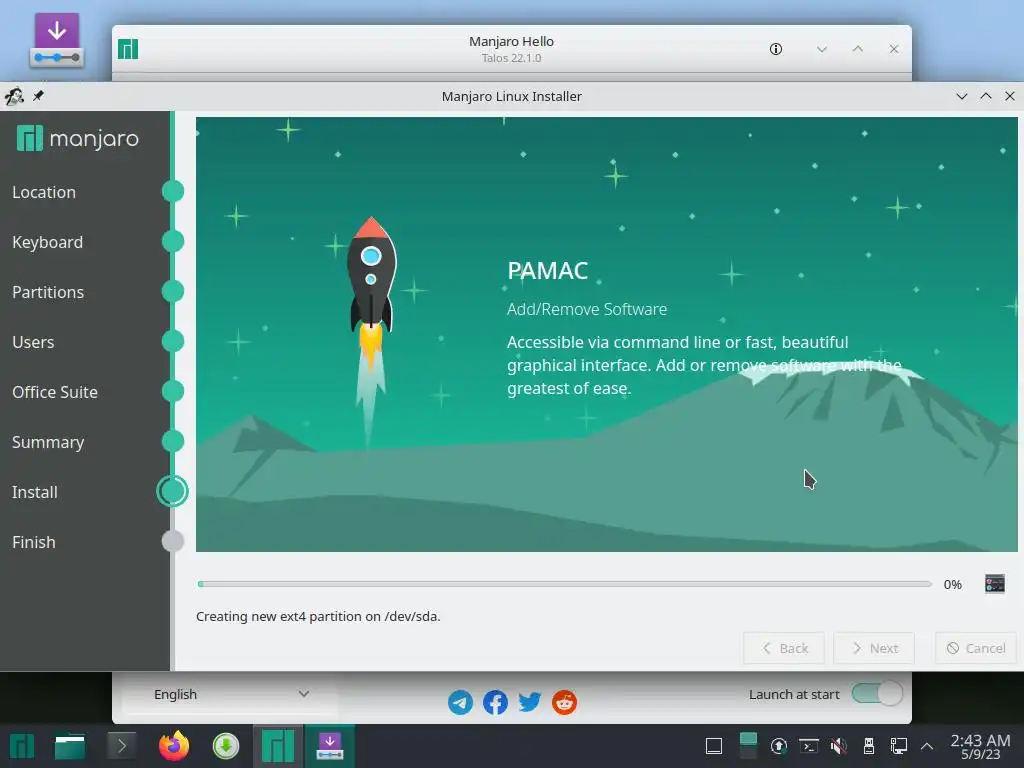Click the Cancel button

[x=976, y=648]
